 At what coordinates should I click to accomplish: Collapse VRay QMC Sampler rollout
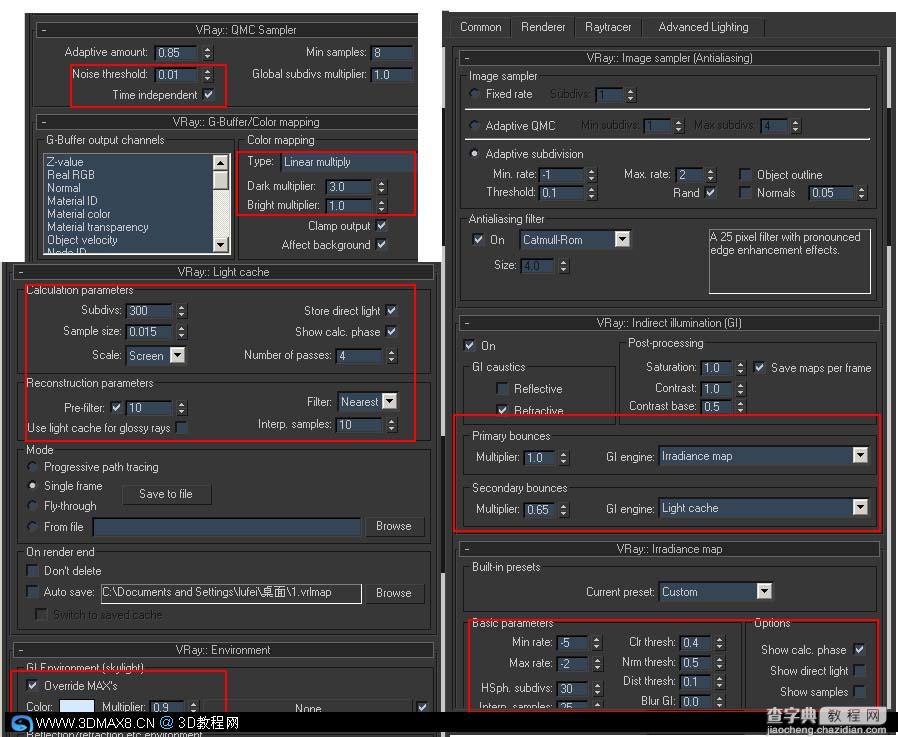tap(44, 30)
